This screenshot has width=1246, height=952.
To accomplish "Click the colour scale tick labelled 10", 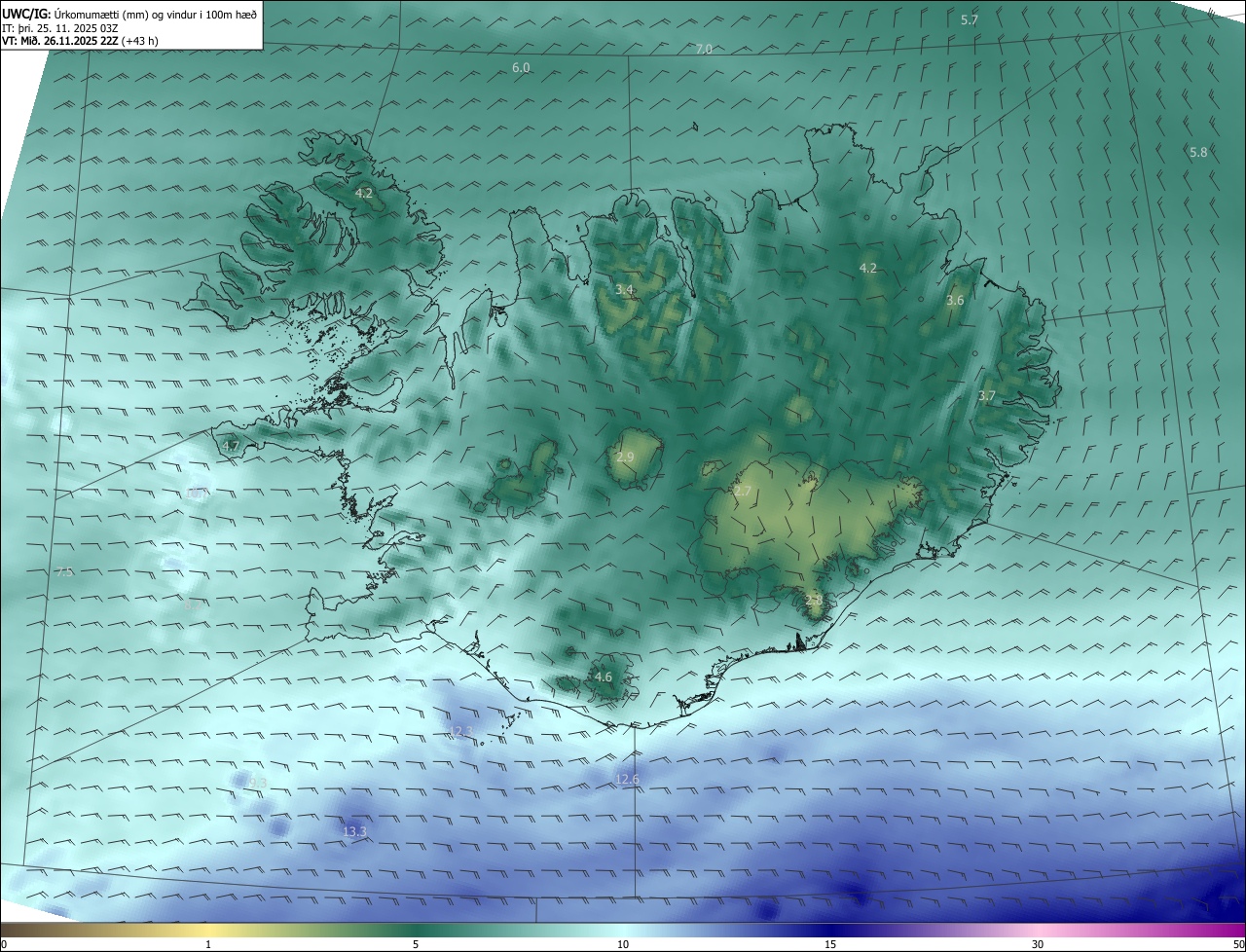I will pos(623,944).
